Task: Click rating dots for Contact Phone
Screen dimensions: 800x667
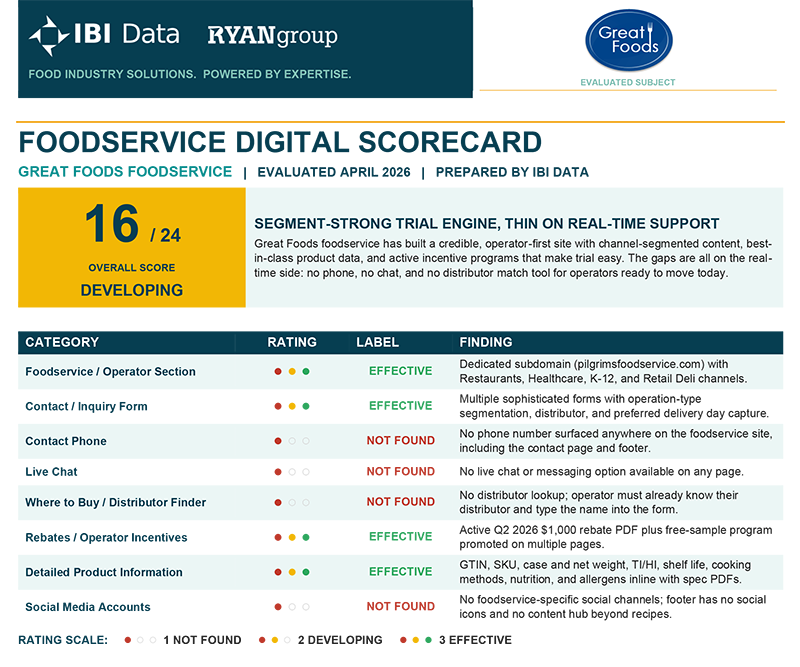Action: pos(292,441)
